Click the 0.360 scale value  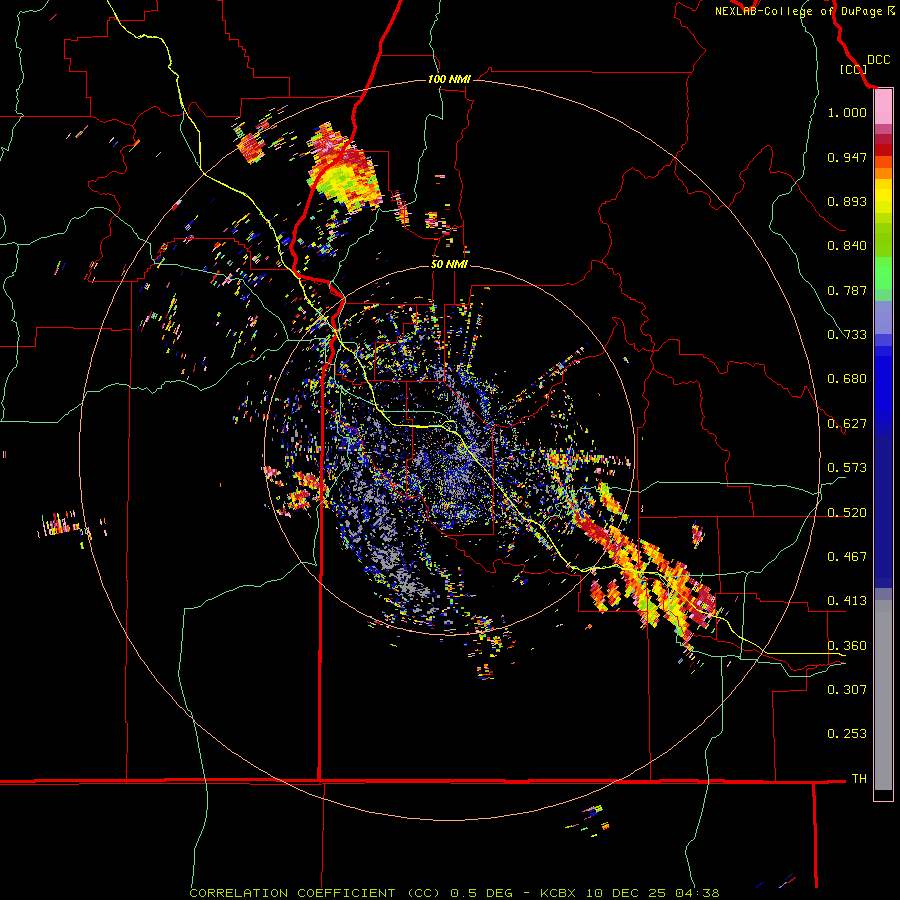(x=847, y=646)
